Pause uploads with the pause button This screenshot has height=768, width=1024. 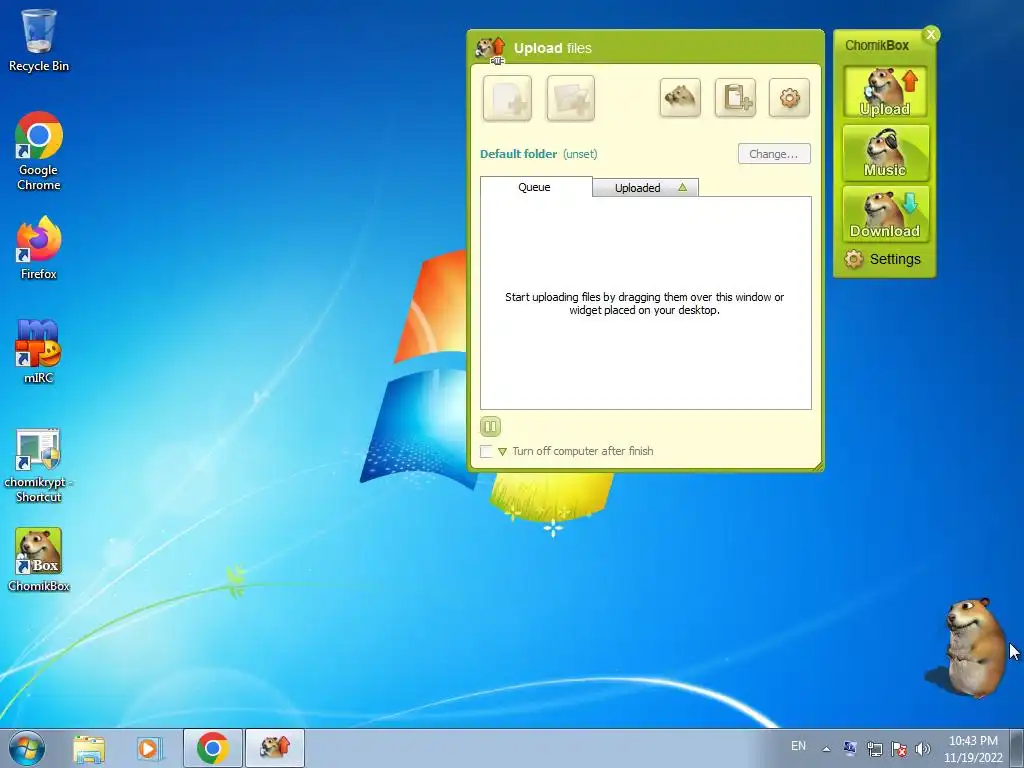point(490,426)
